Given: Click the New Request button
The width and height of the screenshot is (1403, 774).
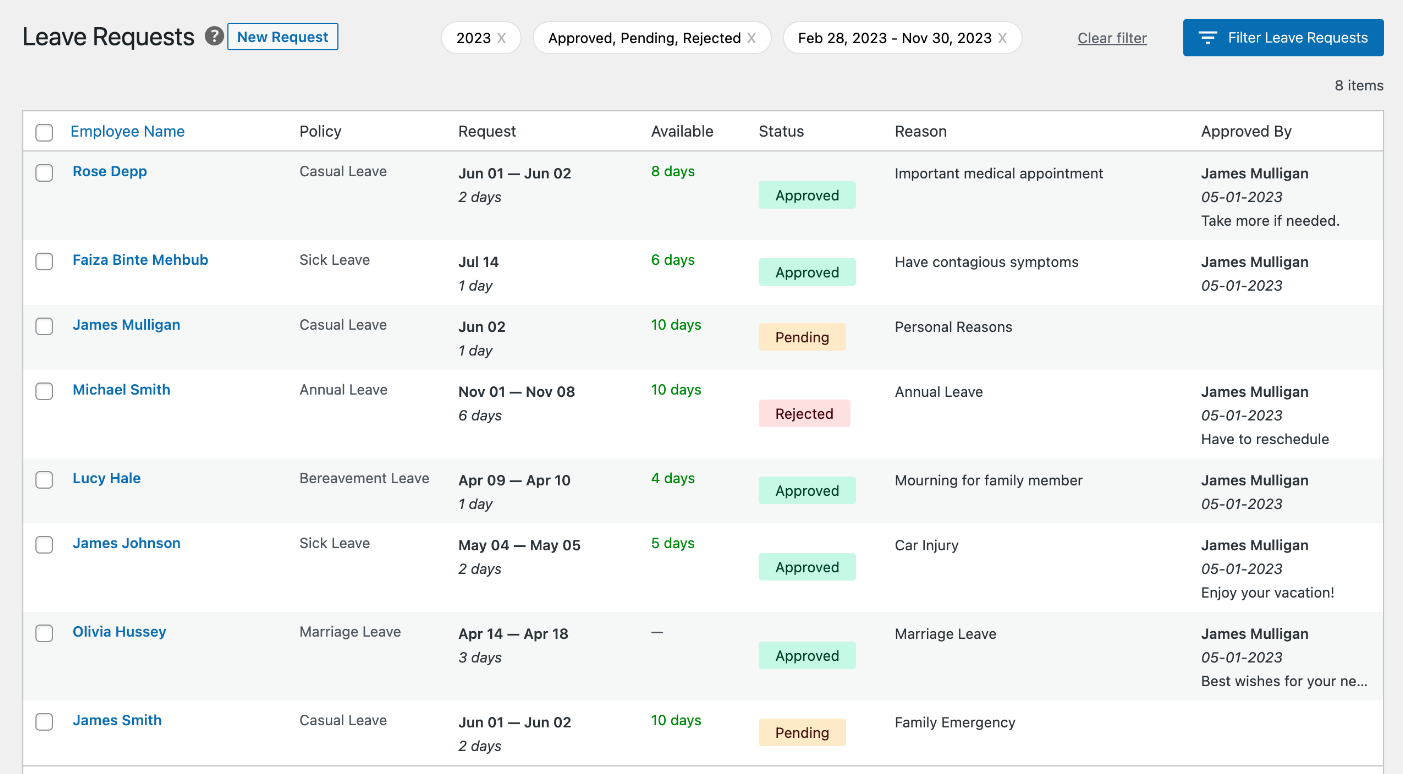Looking at the screenshot, I should click(283, 36).
